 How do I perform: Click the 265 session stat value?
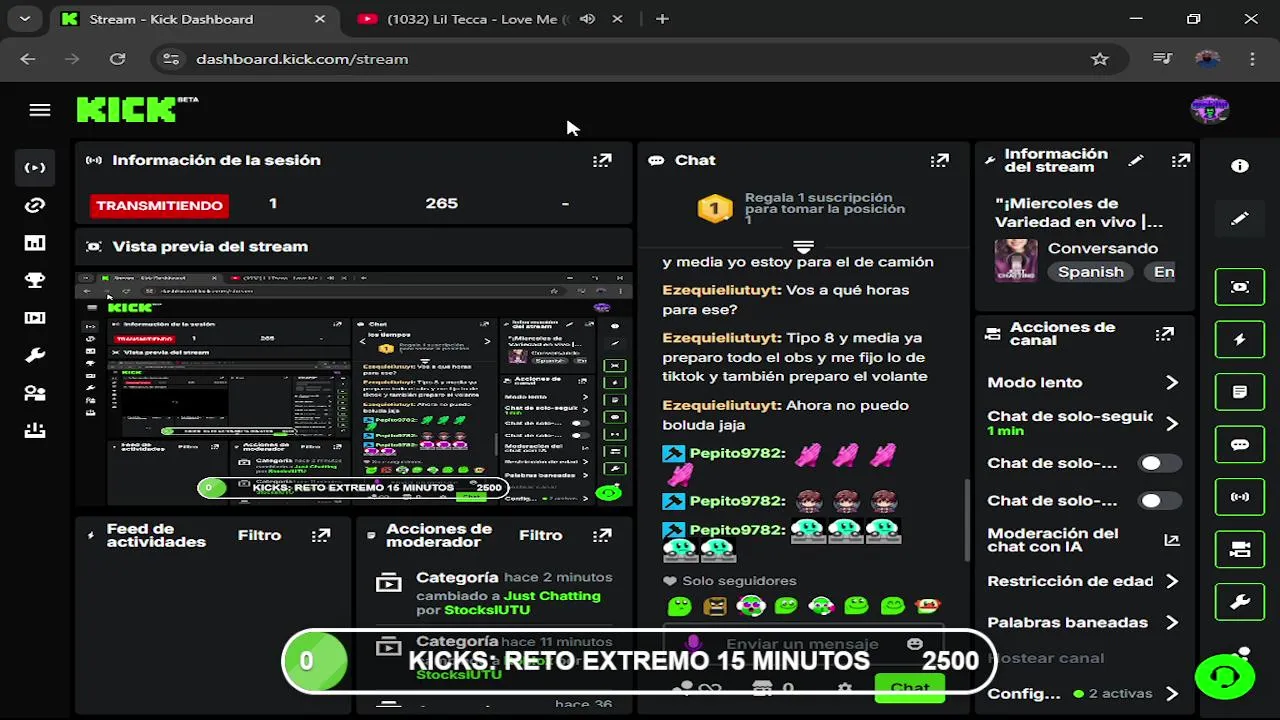coord(441,204)
